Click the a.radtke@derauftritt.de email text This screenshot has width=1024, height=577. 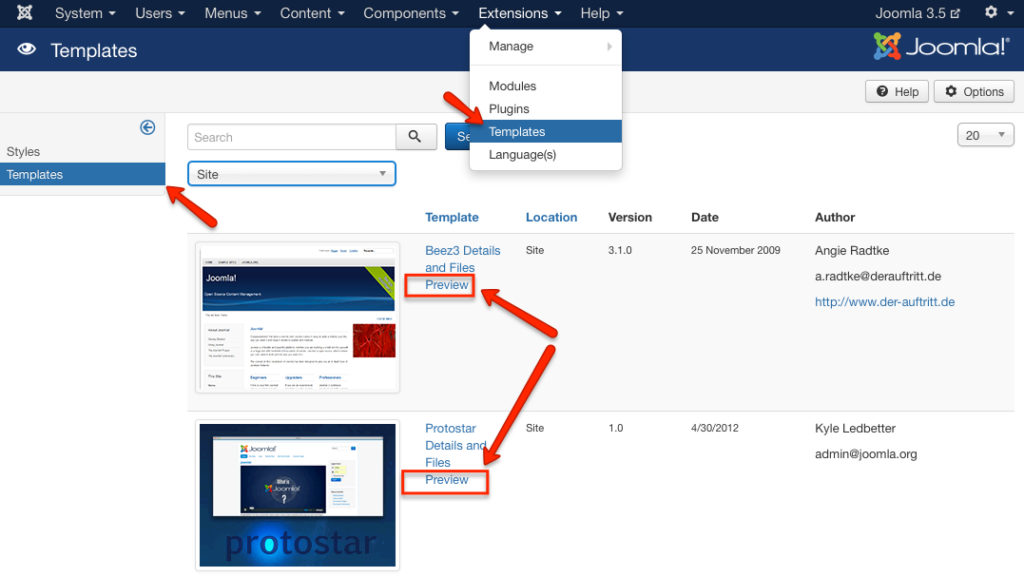(x=878, y=276)
